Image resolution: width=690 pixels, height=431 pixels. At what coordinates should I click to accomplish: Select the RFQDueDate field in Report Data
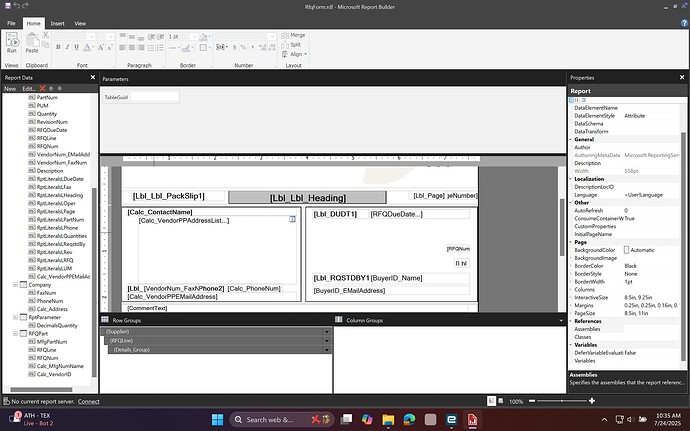[51, 130]
